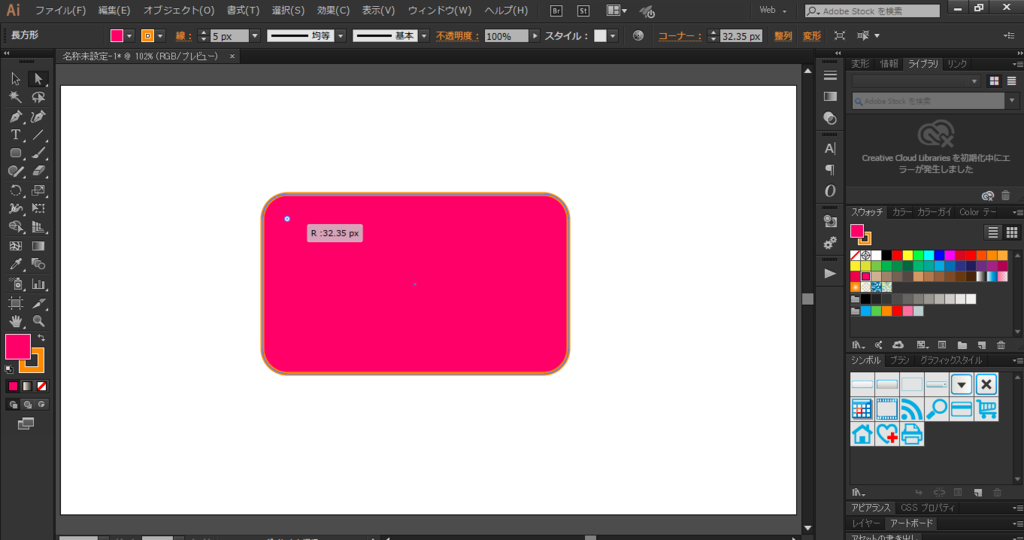Select the Paintbrush tool
The height and width of the screenshot is (540, 1024).
[x=38, y=153]
